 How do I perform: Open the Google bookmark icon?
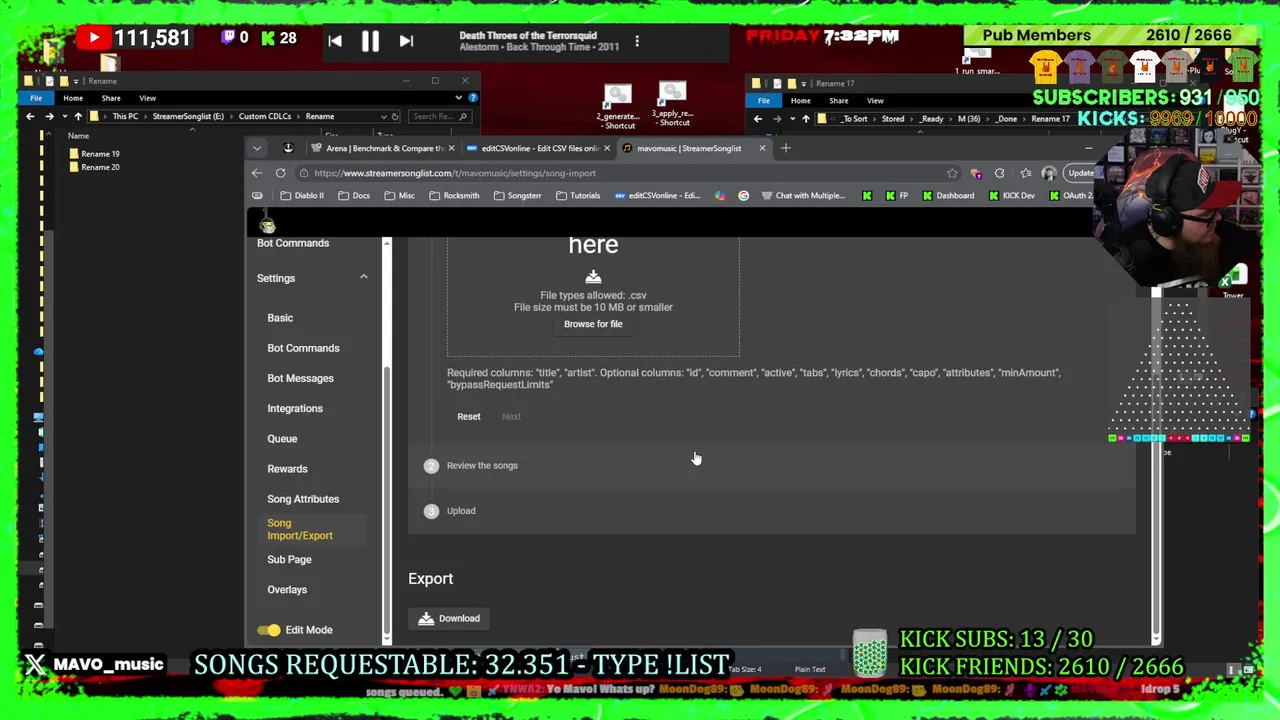[743, 196]
